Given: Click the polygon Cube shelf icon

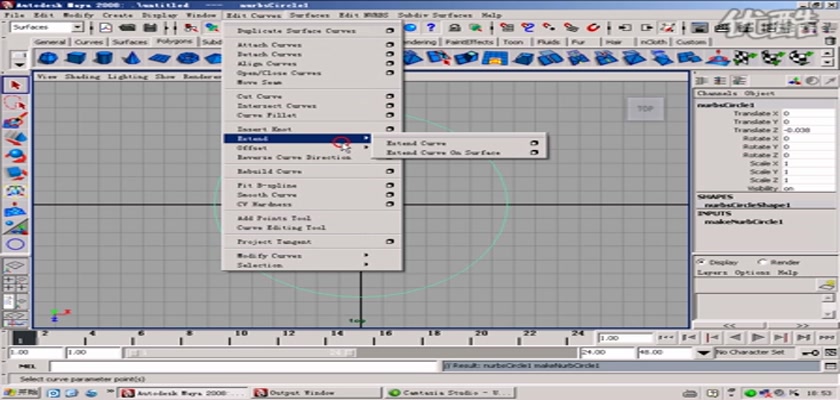Looking at the screenshot, I should coord(76,58).
